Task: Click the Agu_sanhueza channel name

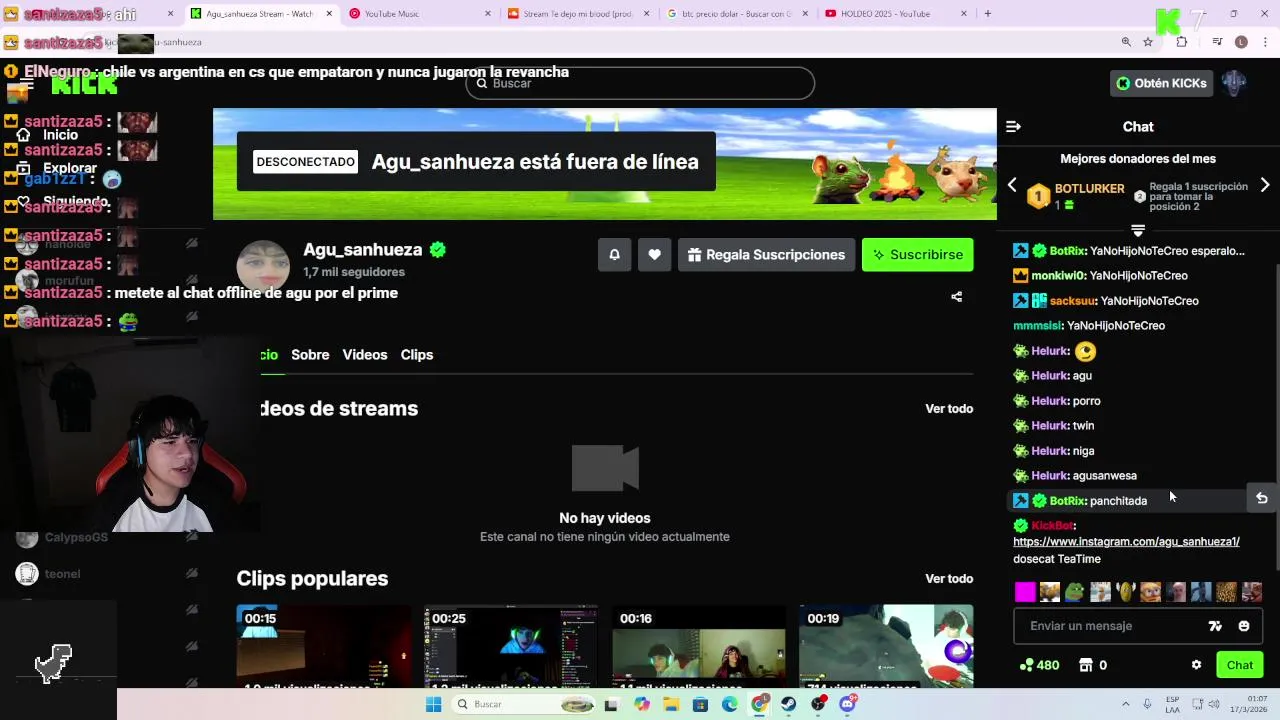Action: coord(363,250)
